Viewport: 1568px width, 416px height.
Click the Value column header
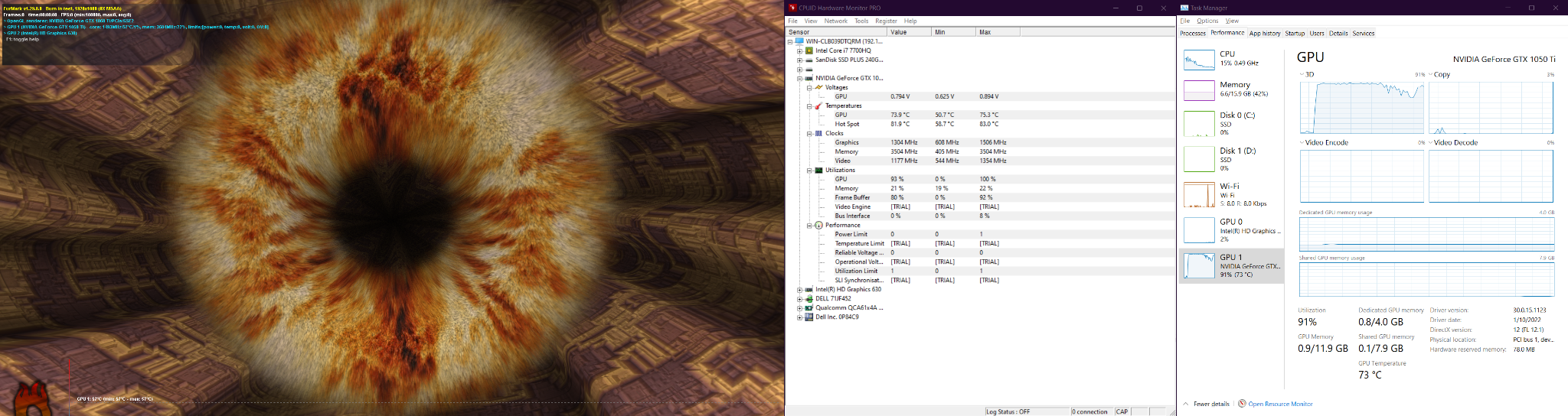(909, 32)
